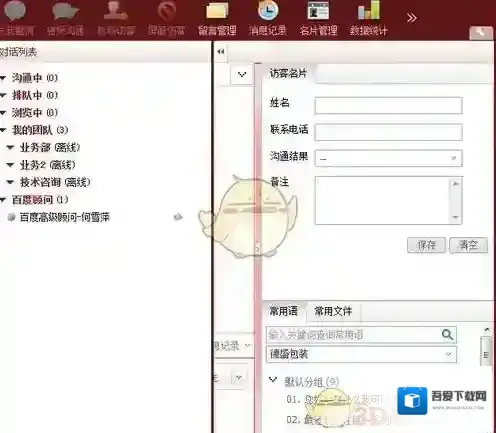Open the 记录 dropdown in chat area
This screenshot has width=496, height=433.
tap(247, 346)
